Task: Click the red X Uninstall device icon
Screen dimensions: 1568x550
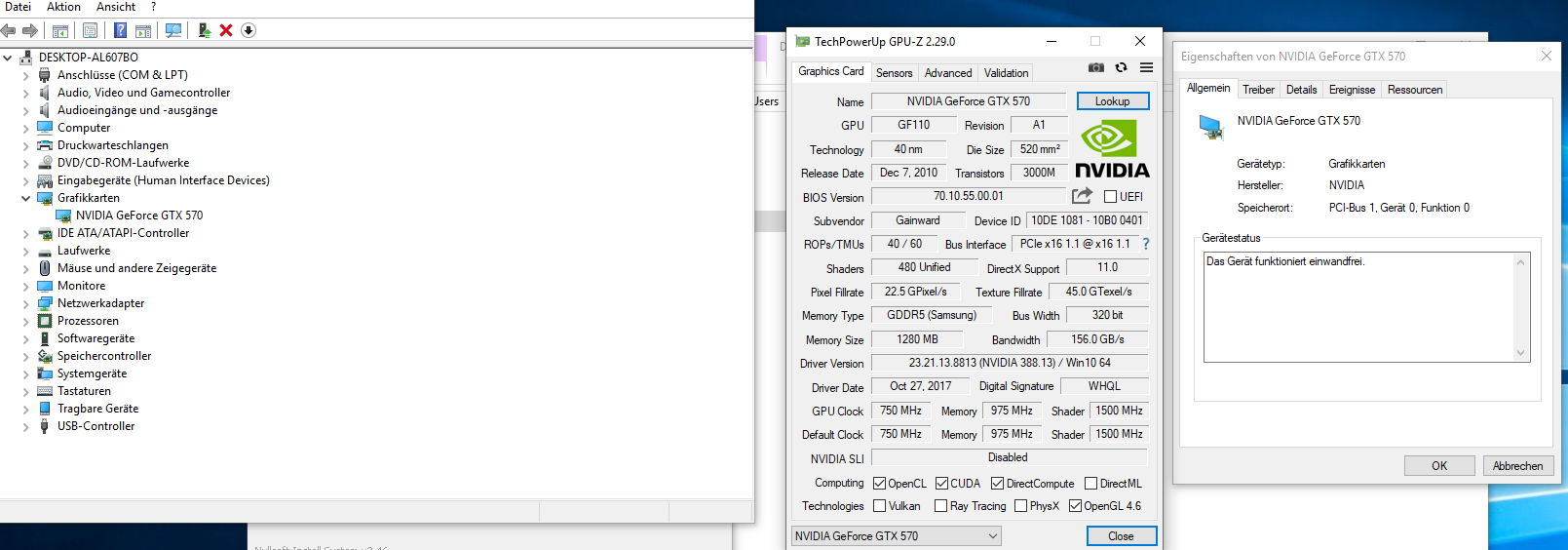Action: pyautogui.click(x=226, y=30)
